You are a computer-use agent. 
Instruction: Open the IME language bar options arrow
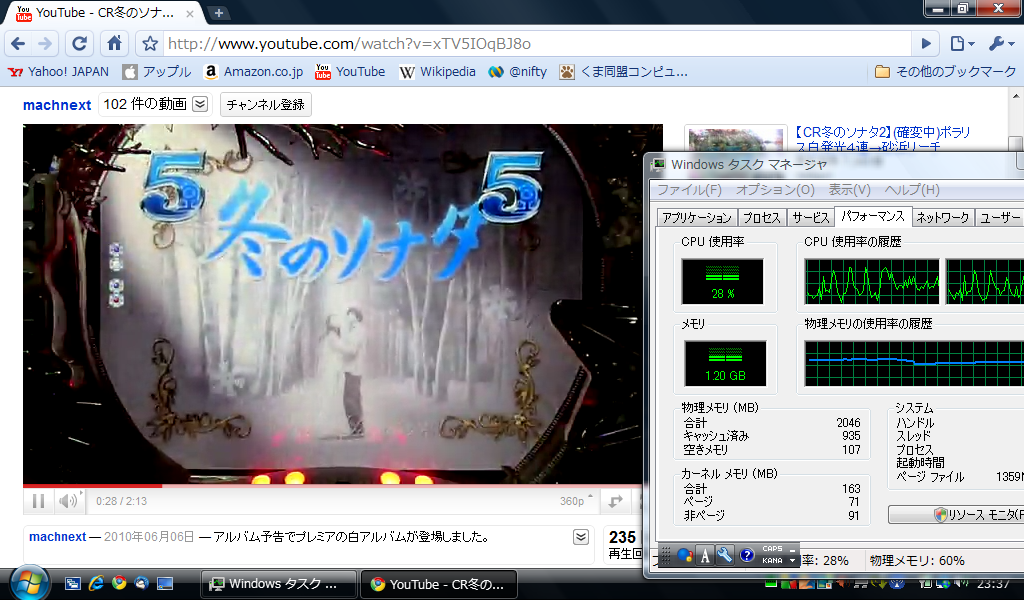792,560
